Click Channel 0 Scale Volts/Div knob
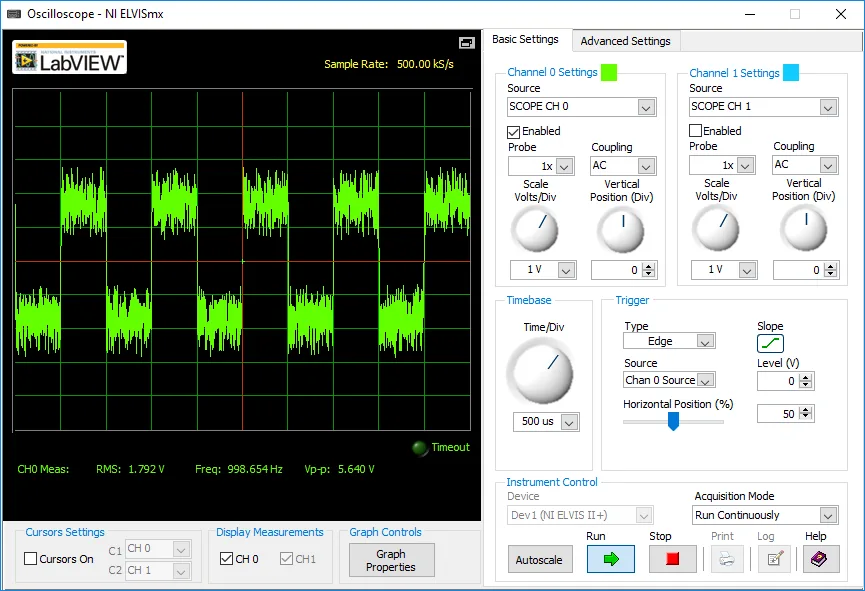 coord(535,230)
